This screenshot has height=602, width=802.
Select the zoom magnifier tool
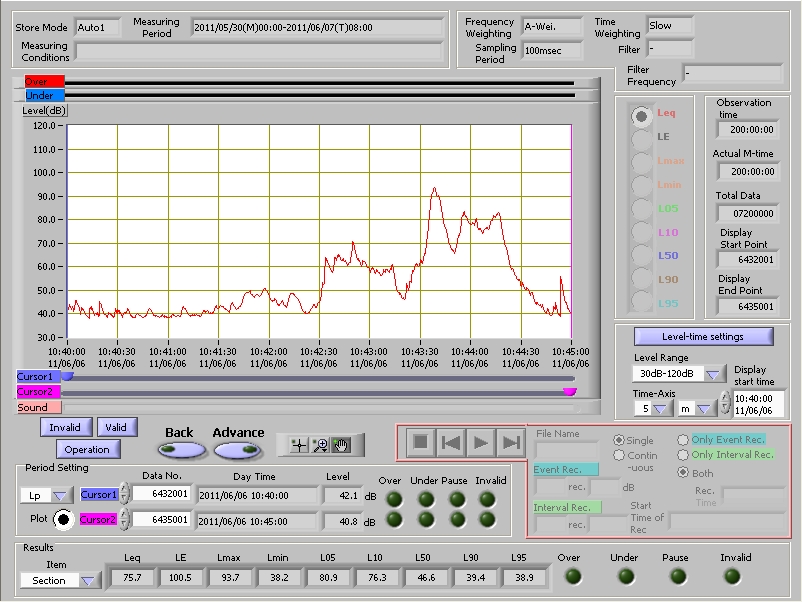pyautogui.click(x=320, y=445)
